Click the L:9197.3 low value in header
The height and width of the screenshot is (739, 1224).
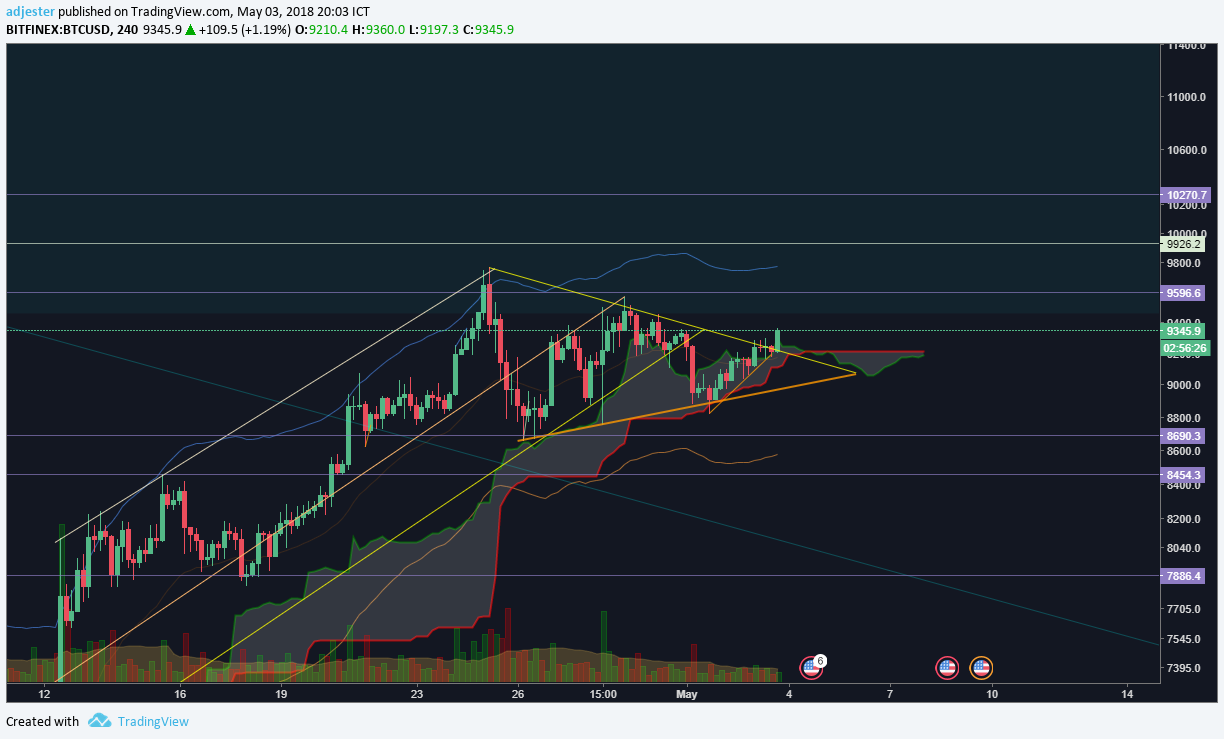coord(435,30)
